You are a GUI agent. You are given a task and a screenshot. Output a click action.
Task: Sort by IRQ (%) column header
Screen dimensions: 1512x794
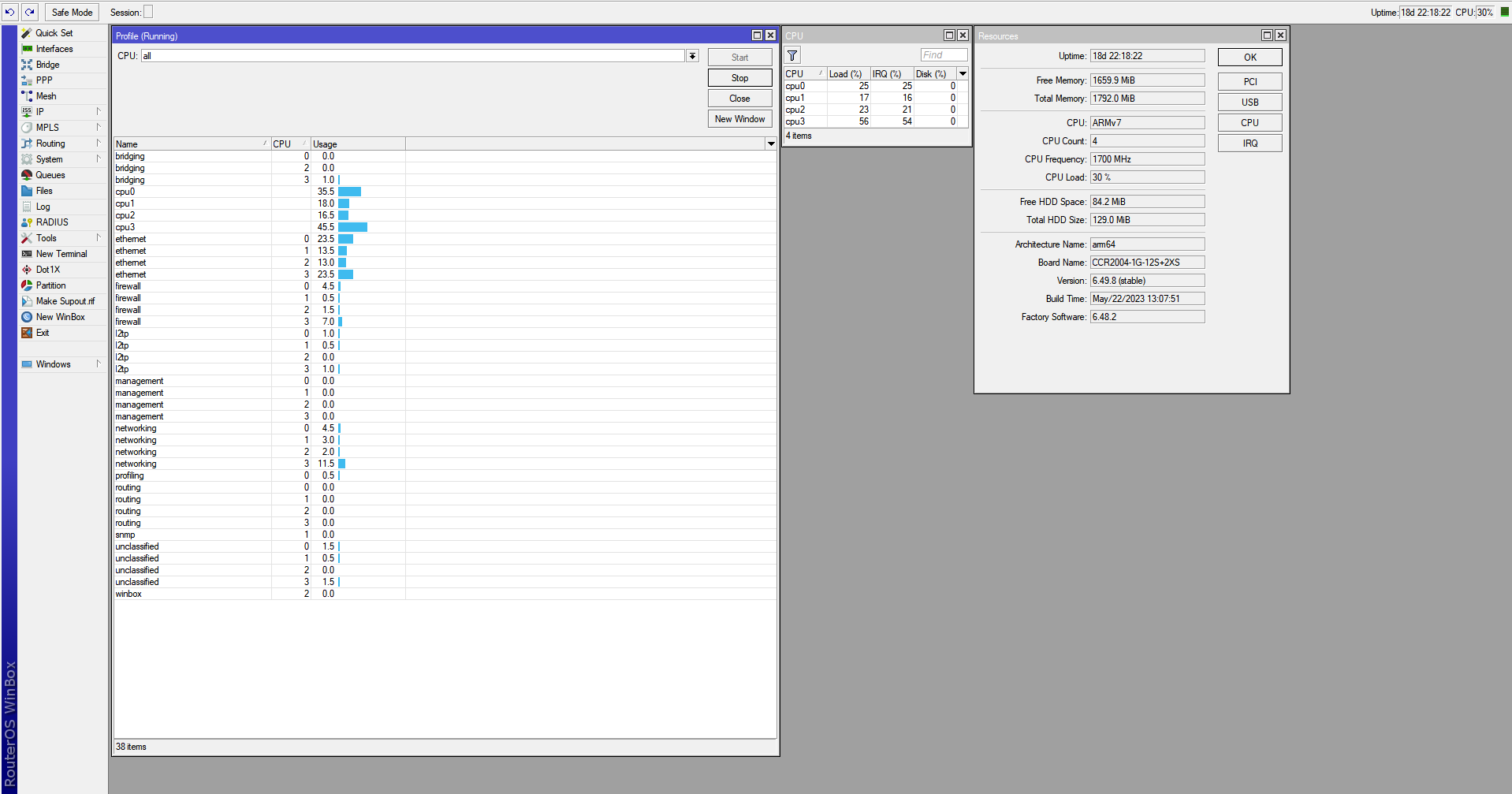(x=892, y=74)
